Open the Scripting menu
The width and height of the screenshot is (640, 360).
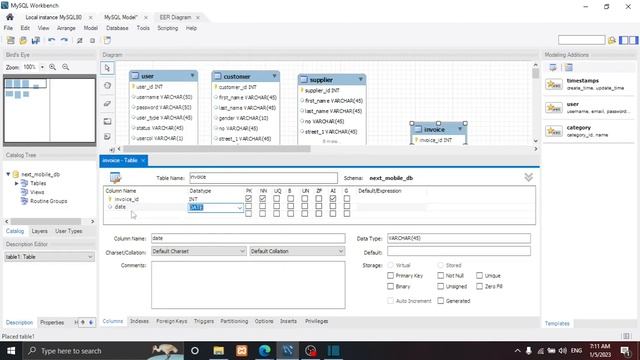[168, 28]
